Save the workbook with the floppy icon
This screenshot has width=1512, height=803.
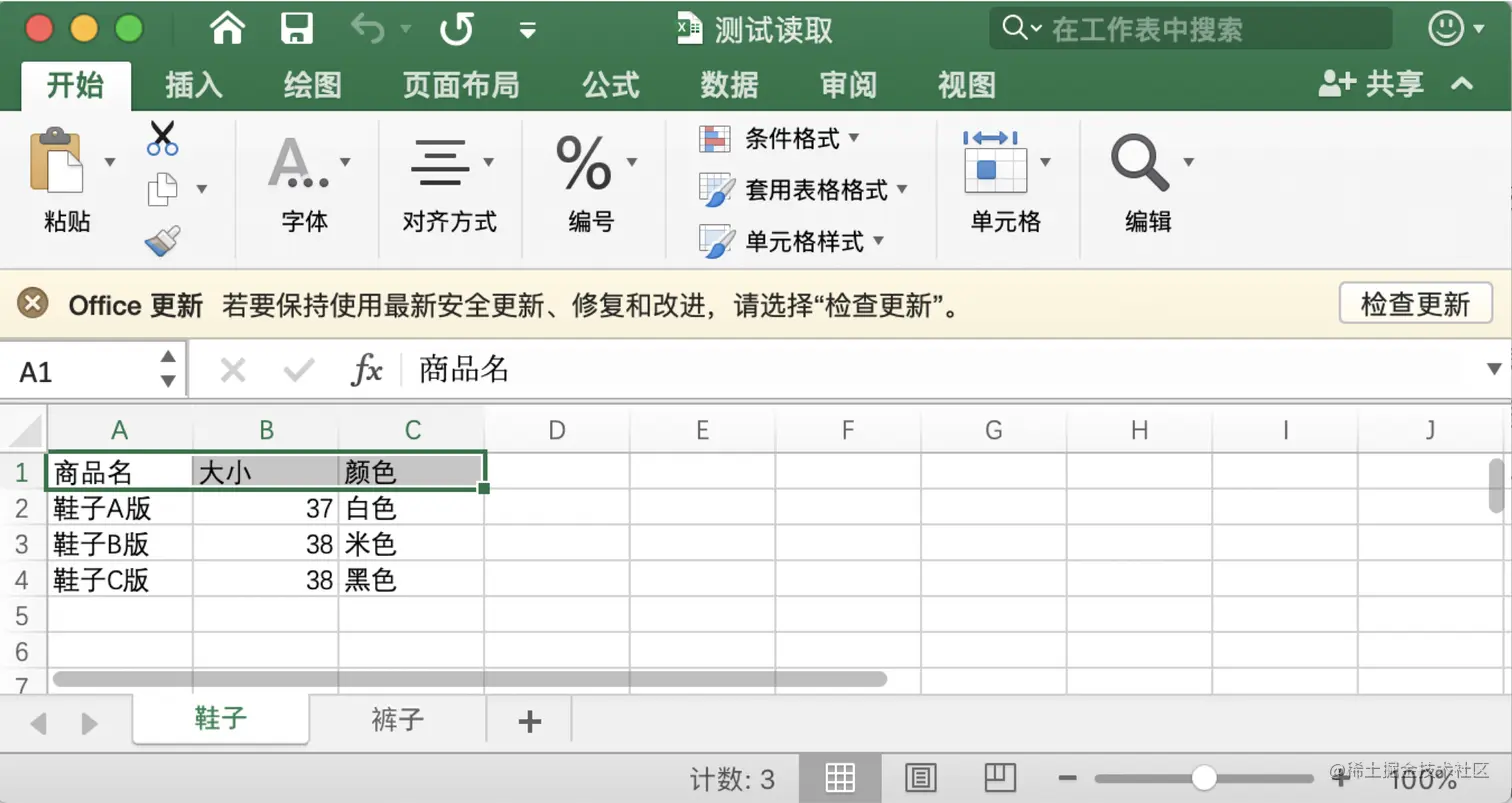(297, 28)
